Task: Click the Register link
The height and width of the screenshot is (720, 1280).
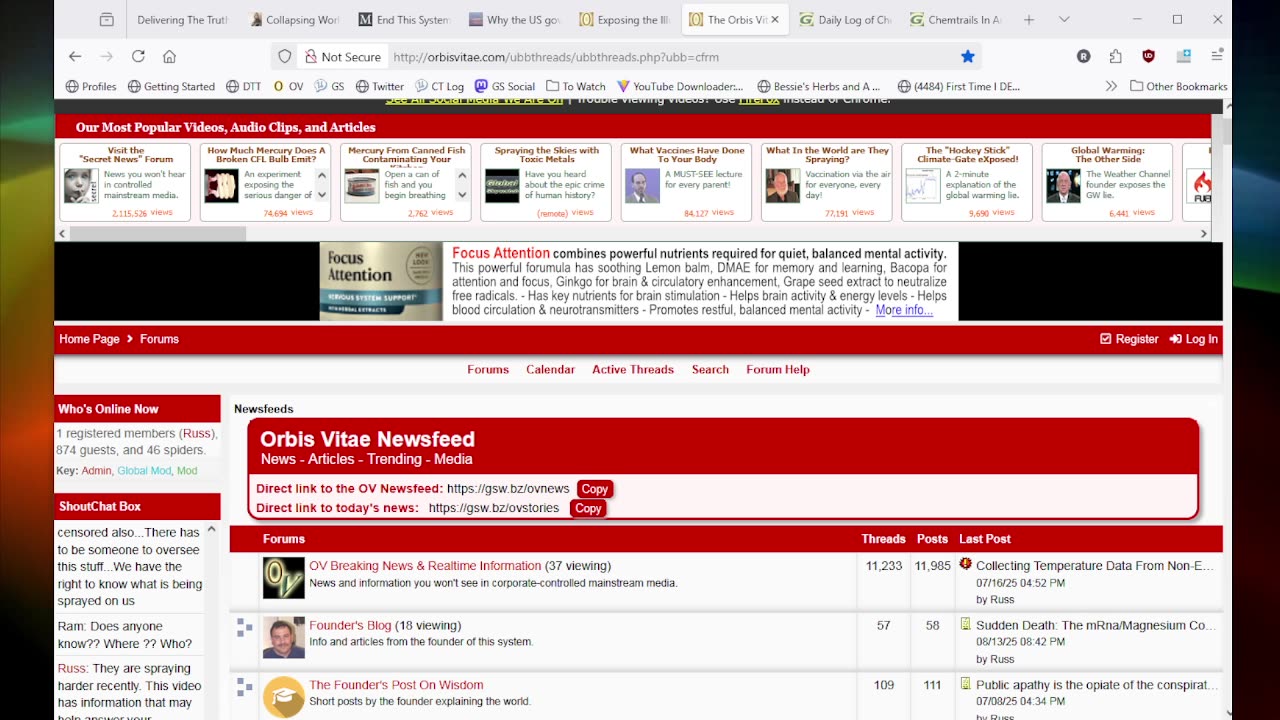Action: pyautogui.click(x=1129, y=339)
